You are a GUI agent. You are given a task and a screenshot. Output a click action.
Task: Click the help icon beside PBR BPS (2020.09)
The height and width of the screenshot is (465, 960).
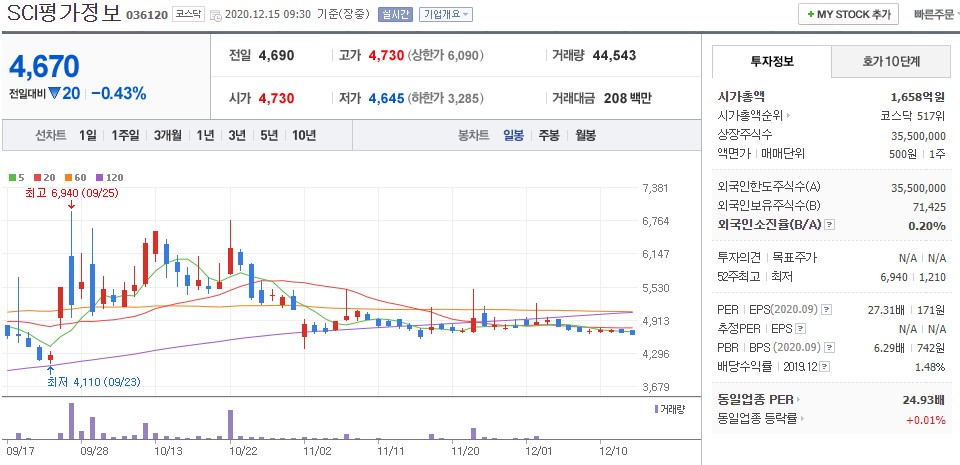coord(829,348)
